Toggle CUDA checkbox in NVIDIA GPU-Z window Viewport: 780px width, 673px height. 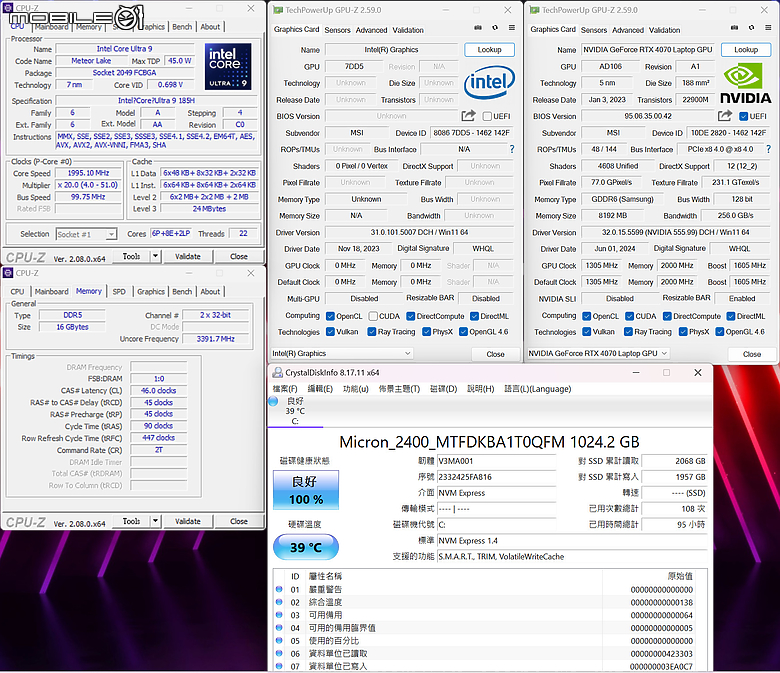[x=630, y=316]
